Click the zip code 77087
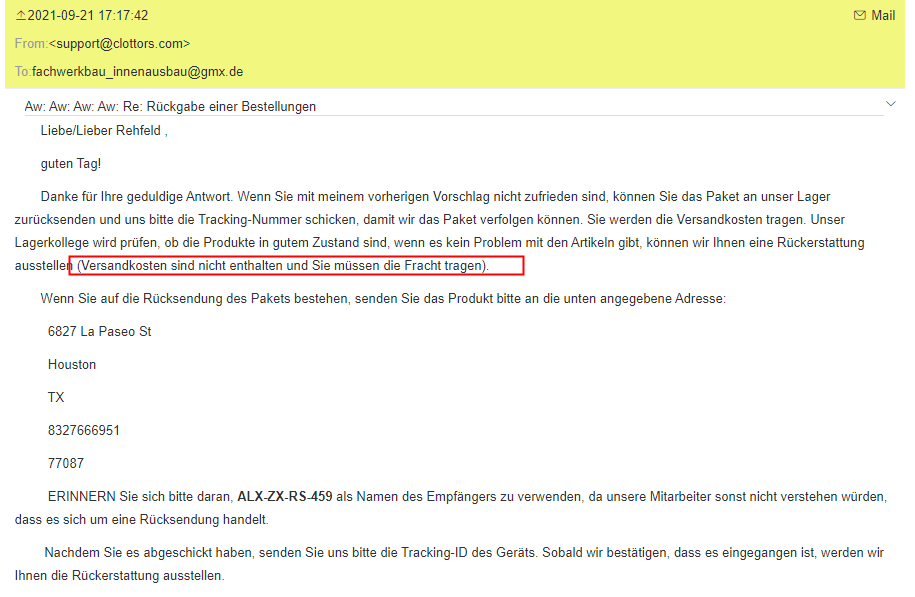Image resolution: width=915 pixels, height=597 pixels. [x=66, y=464]
